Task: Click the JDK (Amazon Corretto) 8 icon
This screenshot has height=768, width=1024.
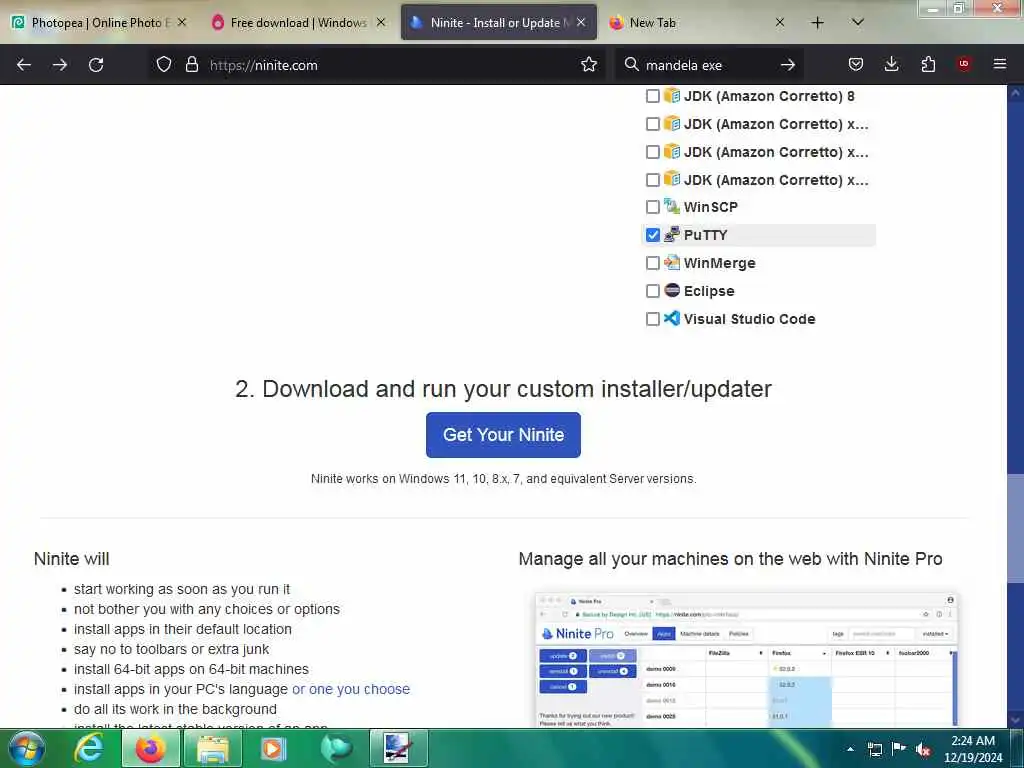Action: pyautogui.click(x=672, y=95)
